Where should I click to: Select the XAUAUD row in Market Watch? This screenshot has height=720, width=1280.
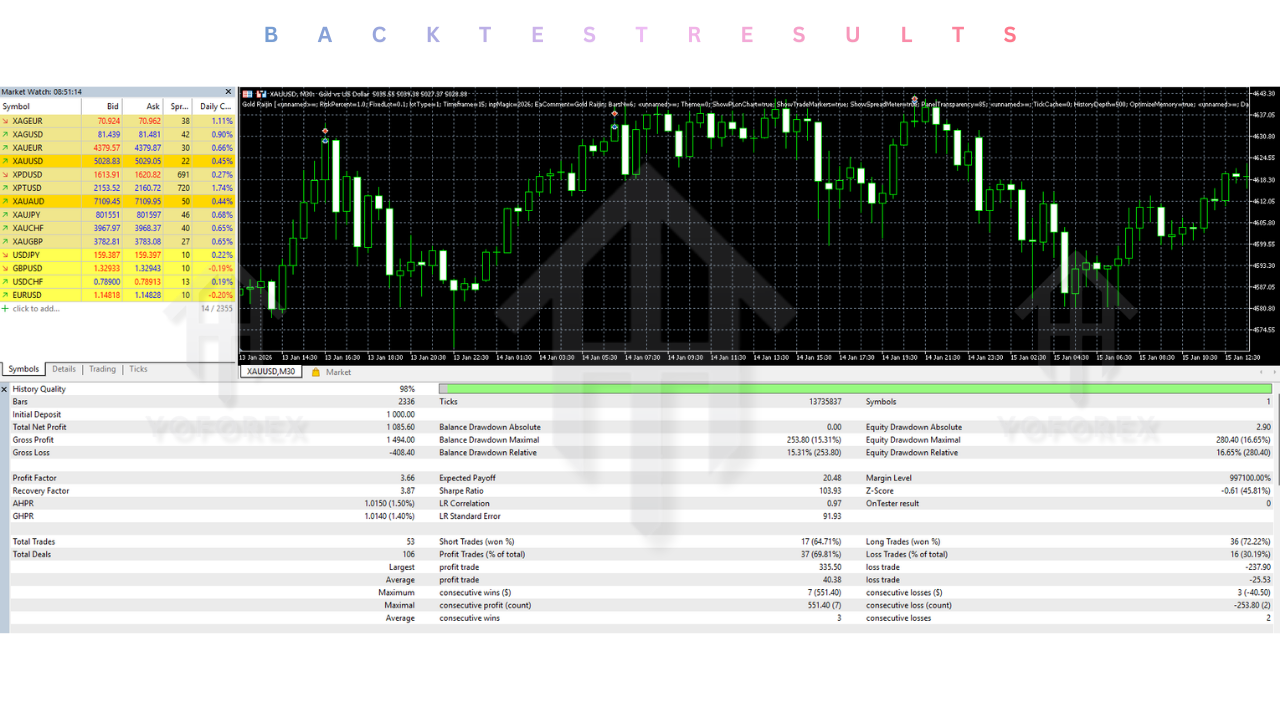(60, 201)
